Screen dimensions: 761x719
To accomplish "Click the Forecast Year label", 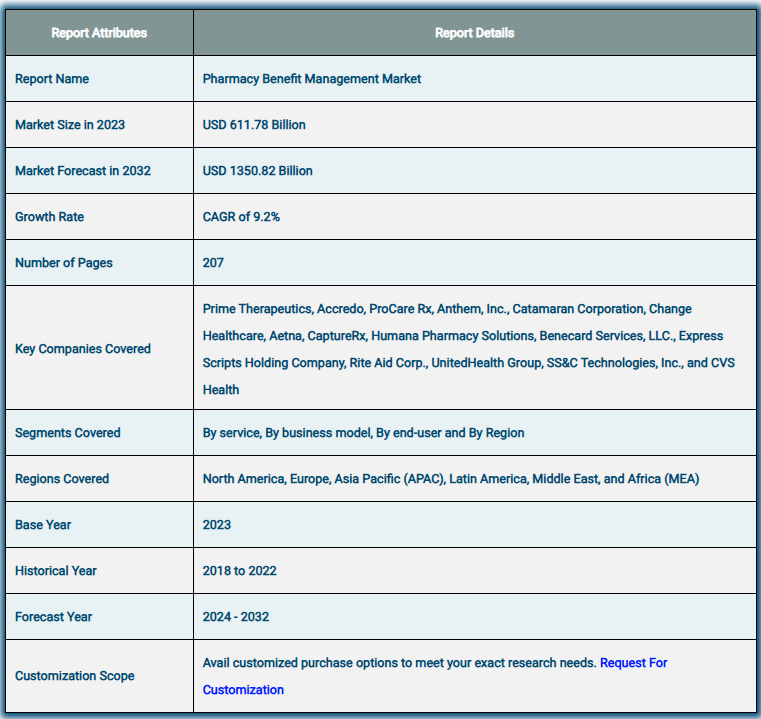I will (x=53, y=617).
